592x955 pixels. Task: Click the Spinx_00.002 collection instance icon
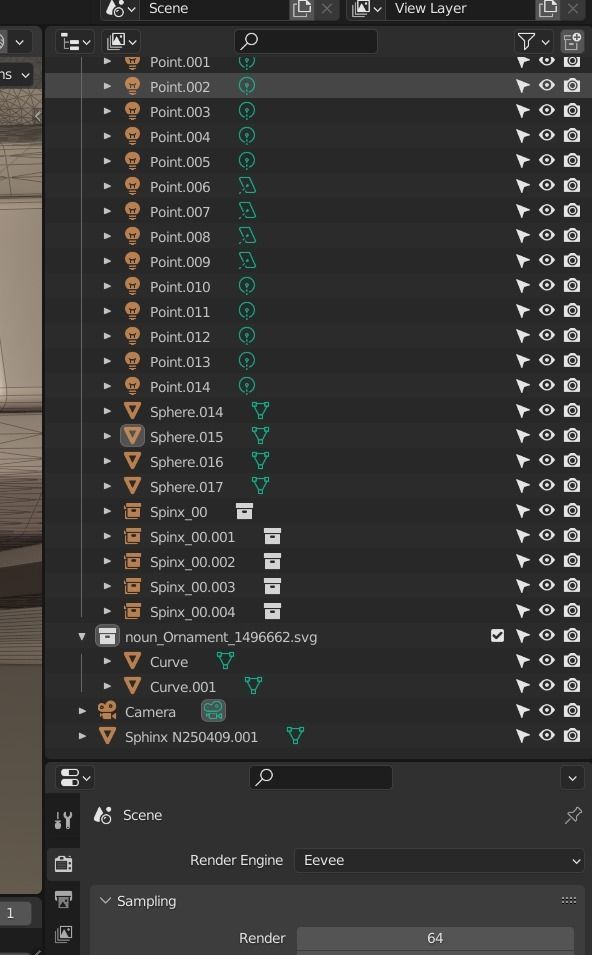[x=272, y=561]
